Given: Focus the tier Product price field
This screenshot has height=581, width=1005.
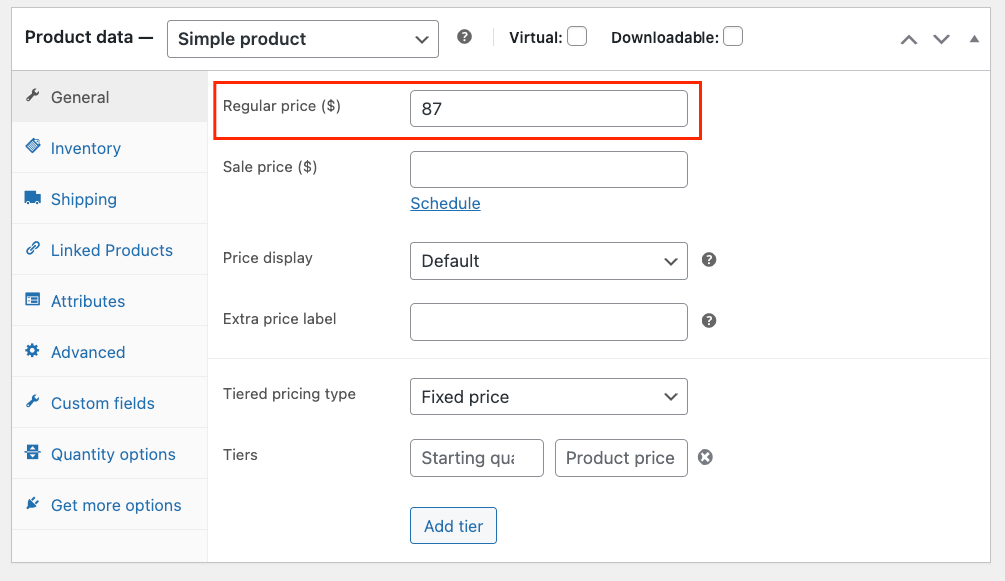Looking at the screenshot, I should [x=621, y=458].
